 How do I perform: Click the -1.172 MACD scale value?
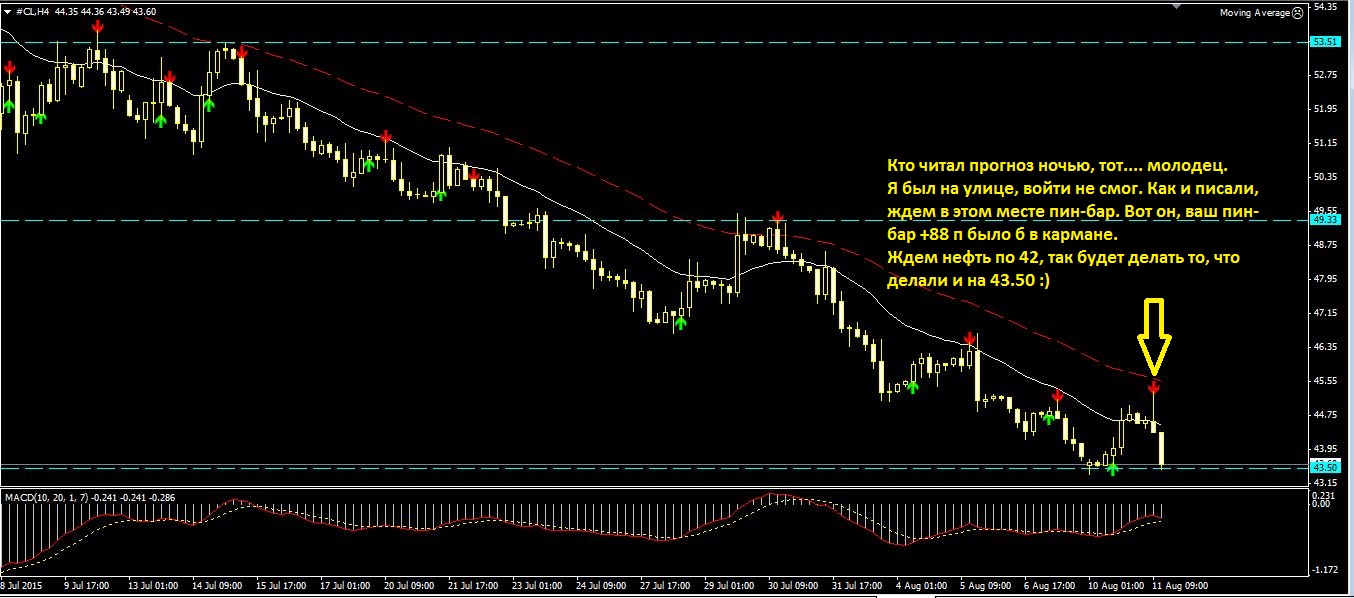click(1326, 569)
